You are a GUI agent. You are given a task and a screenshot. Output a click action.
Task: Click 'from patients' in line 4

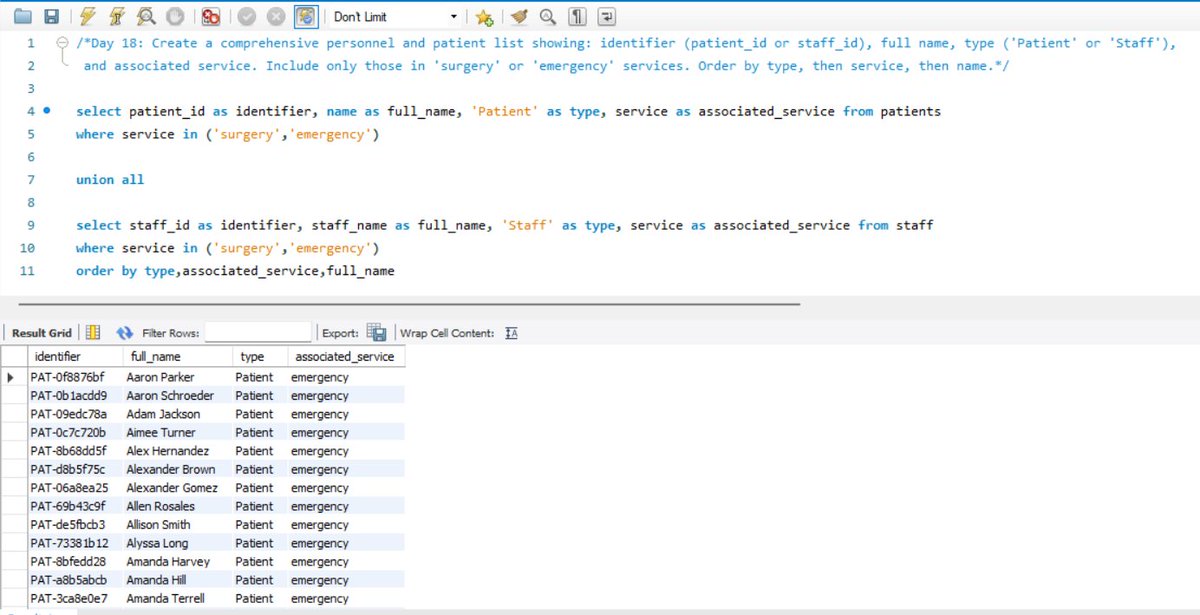pos(892,111)
